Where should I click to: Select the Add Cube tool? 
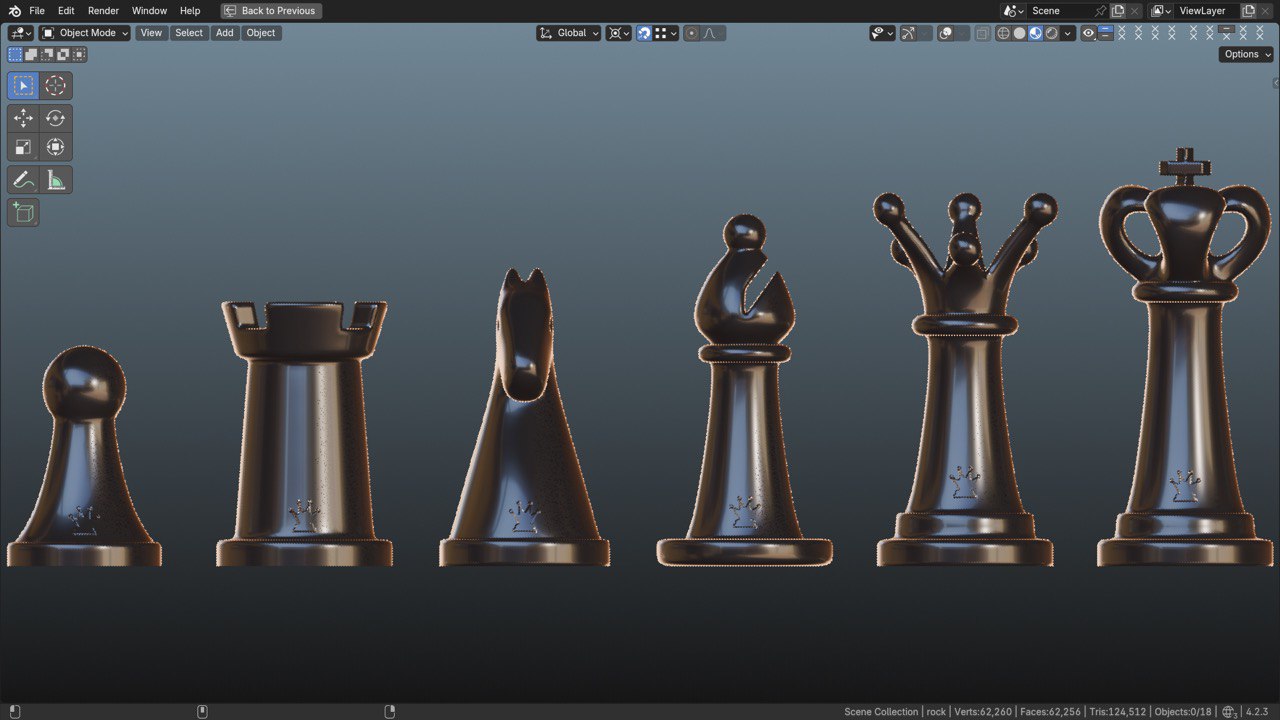point(23,212)
